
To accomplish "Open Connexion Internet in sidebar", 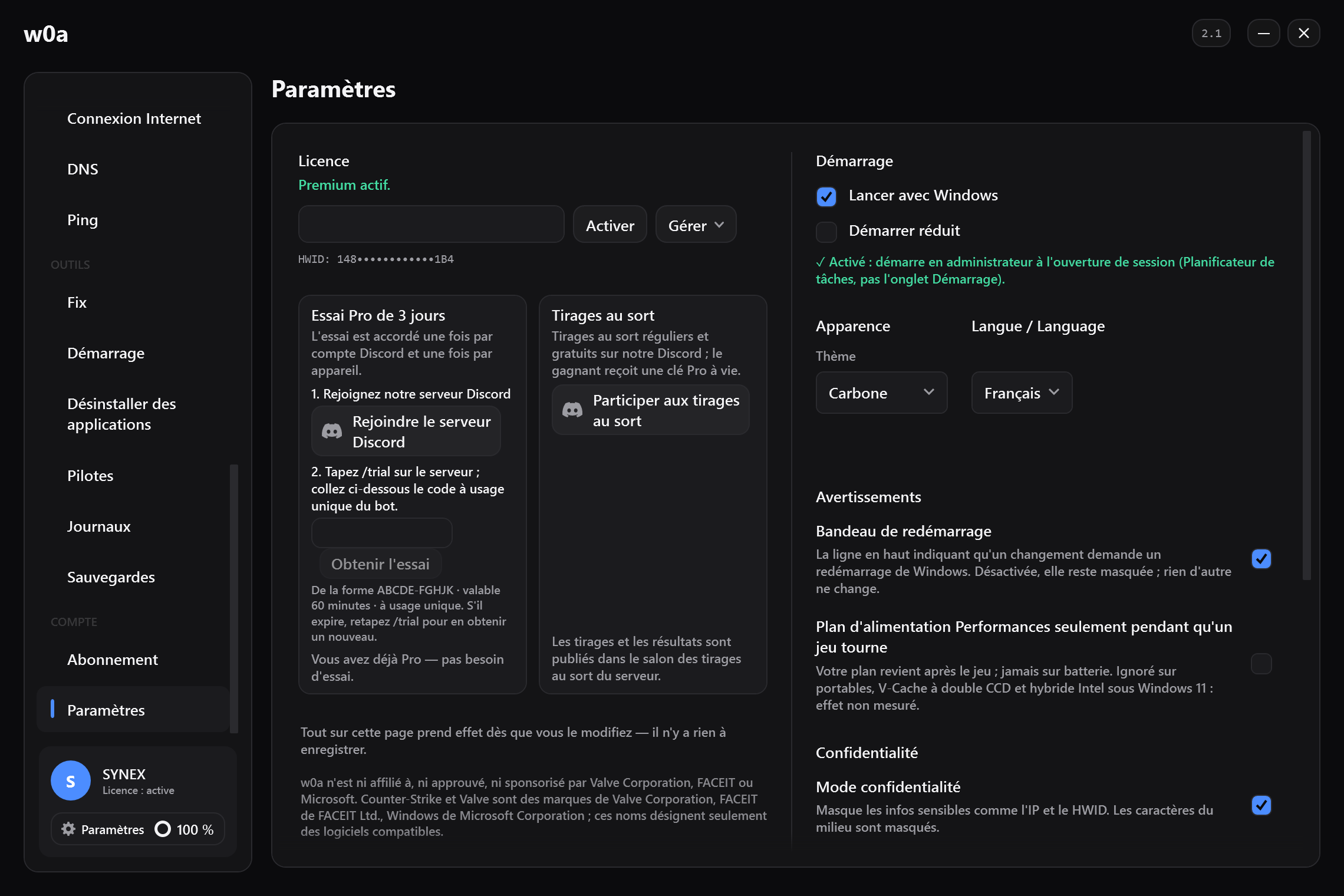I will (x=133, y=118).
